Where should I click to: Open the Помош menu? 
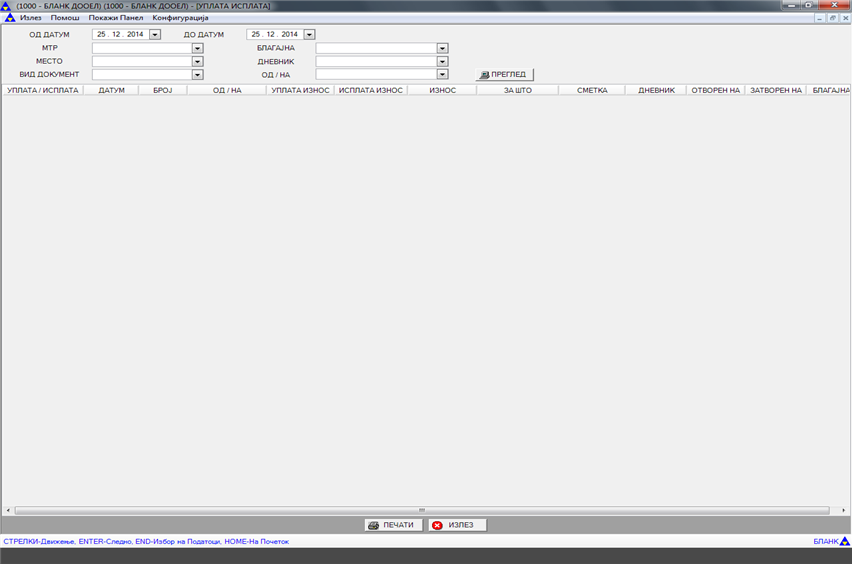65,18
